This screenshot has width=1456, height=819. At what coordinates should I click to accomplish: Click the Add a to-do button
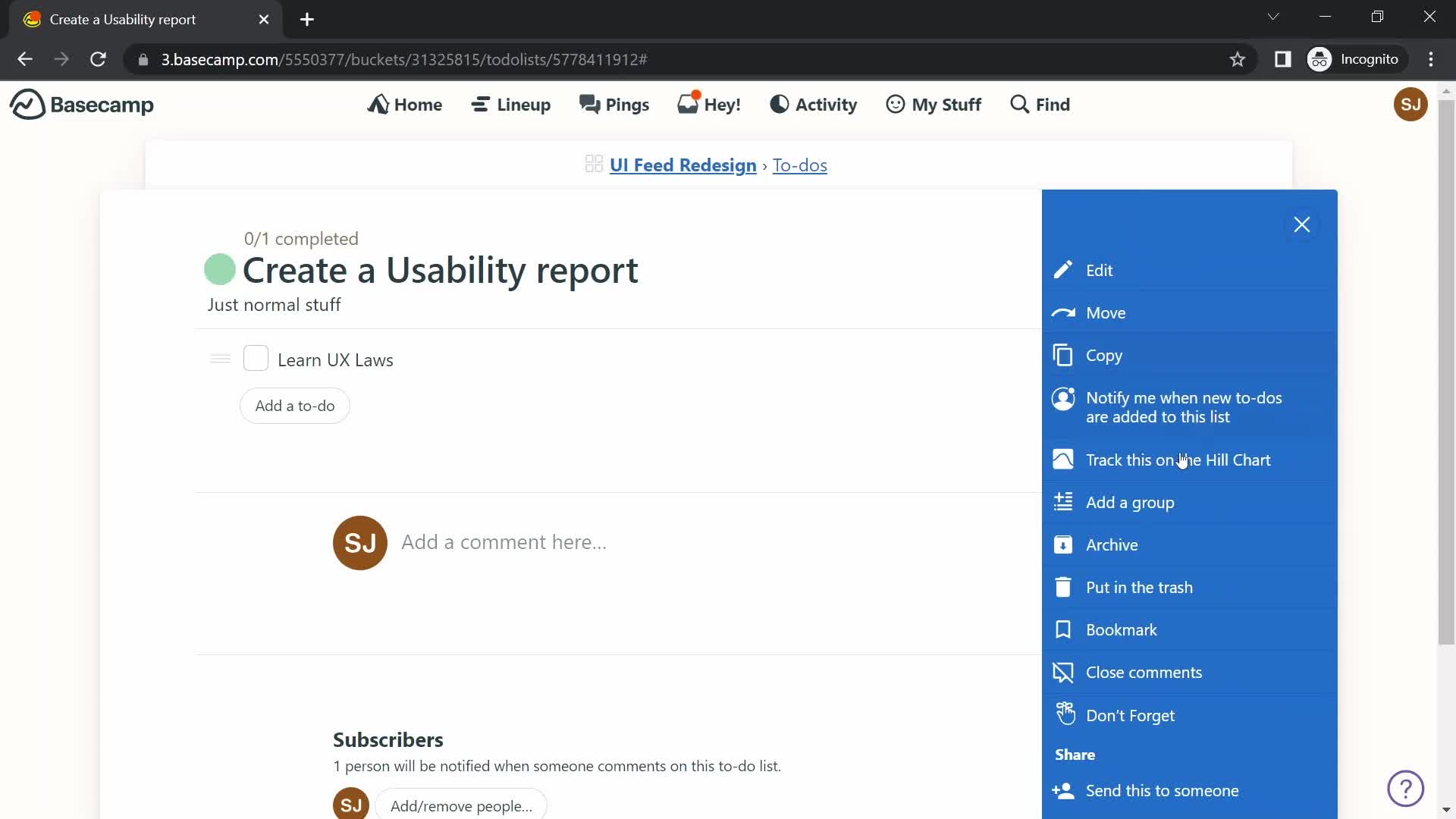tap(295, 405)
